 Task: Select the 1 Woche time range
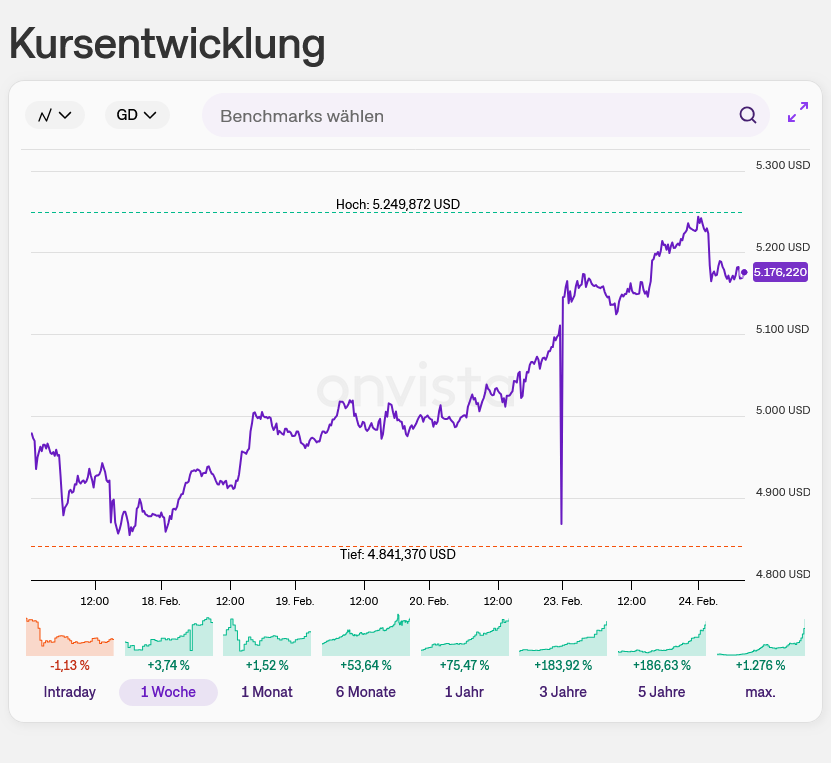coord(168,692)
